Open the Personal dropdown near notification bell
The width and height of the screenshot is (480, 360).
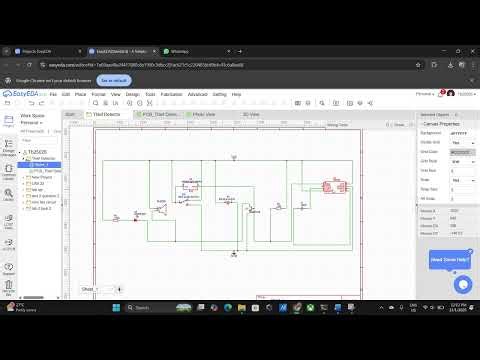point(425,94)
